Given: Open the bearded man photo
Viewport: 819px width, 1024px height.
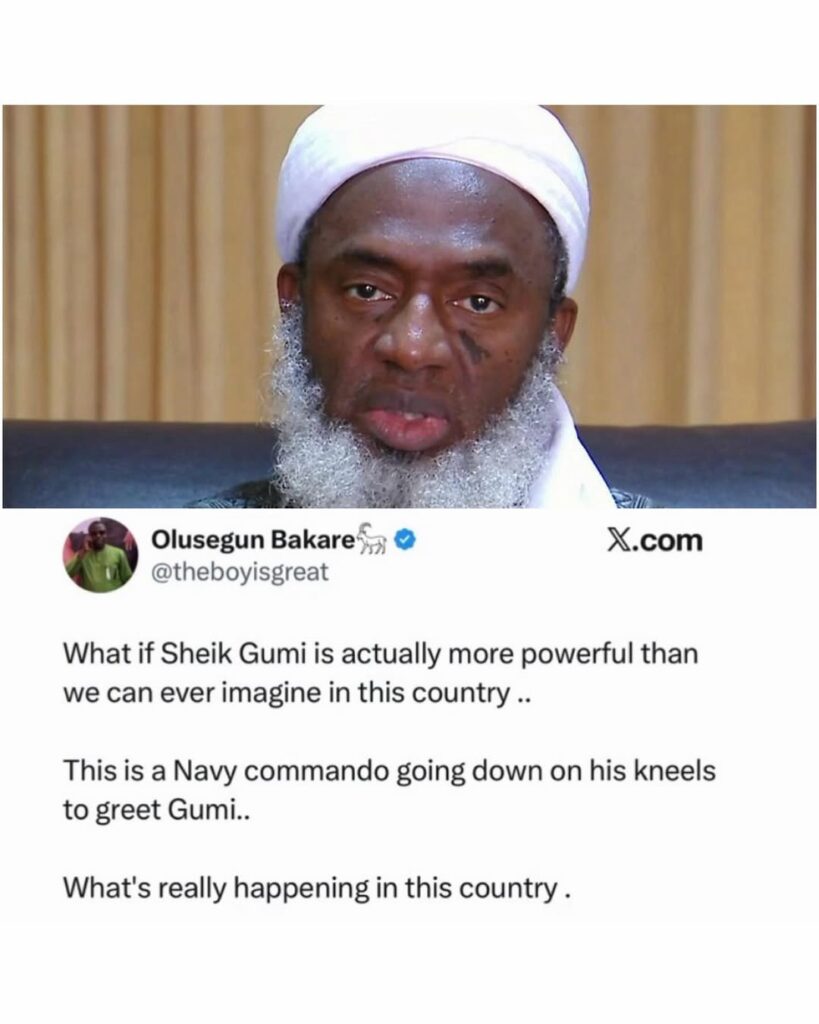Looking at the screenshot, I should coord(410,306).
